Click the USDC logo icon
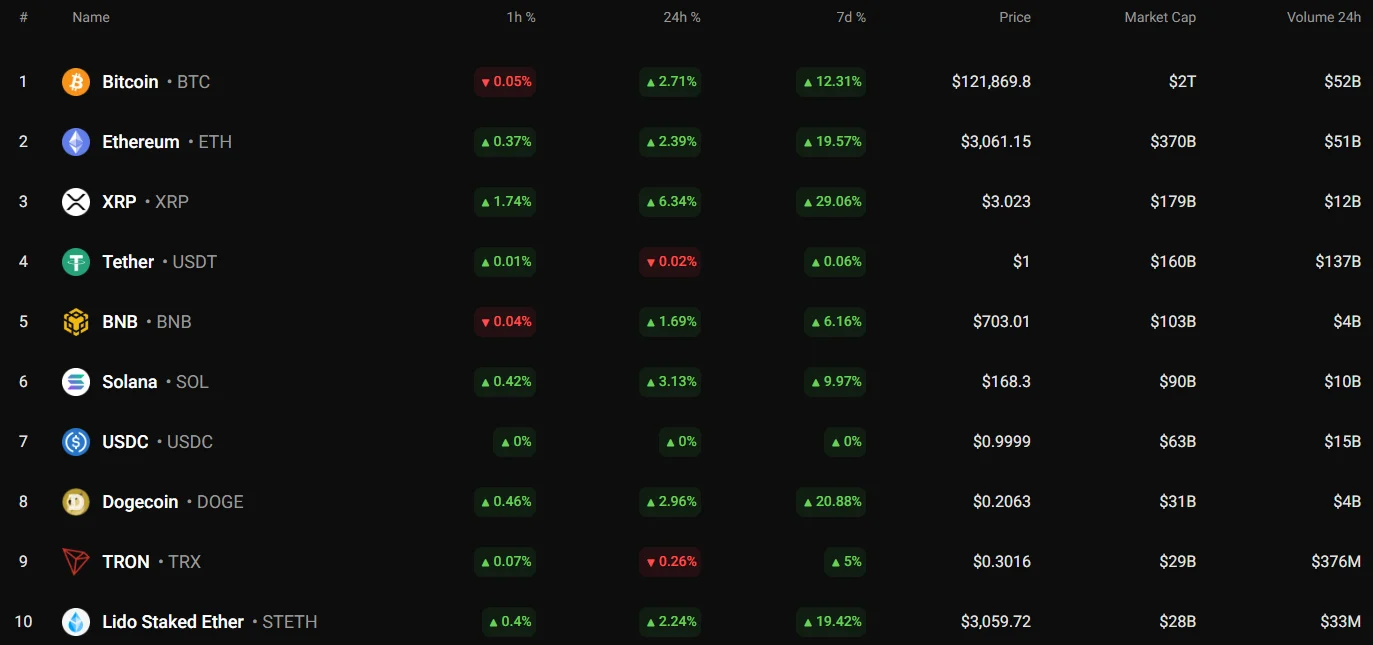The width and height of the screenshot is (1373, 645). pyautogui.click(x=76, y=442)
